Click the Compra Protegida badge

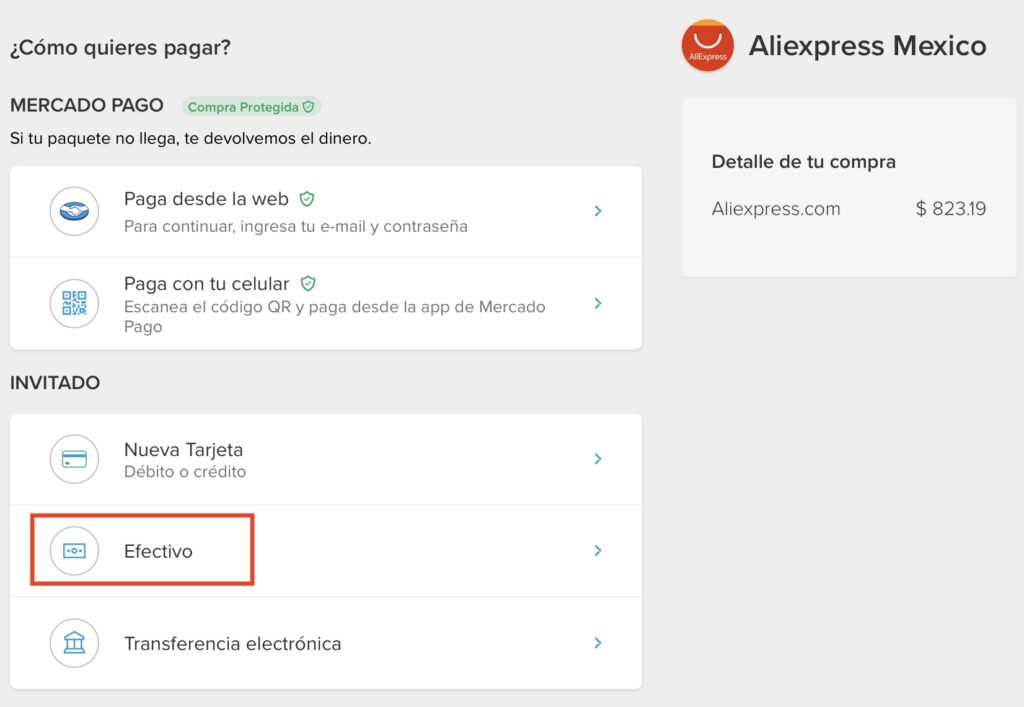tap(251, 106)
